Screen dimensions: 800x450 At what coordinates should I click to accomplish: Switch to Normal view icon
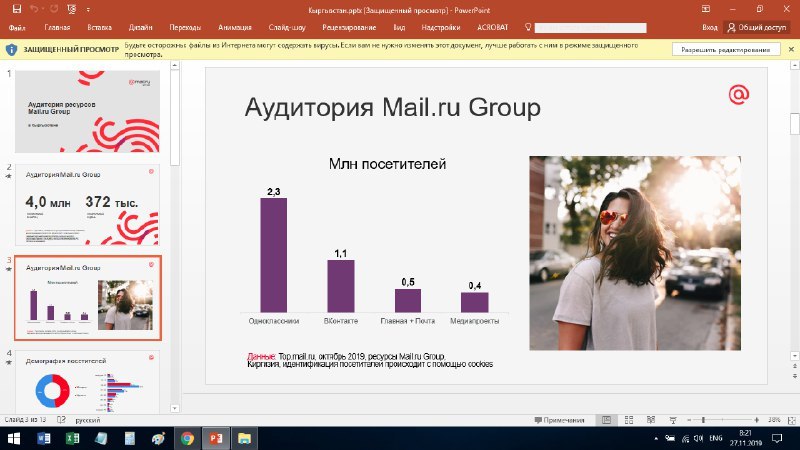606,420
